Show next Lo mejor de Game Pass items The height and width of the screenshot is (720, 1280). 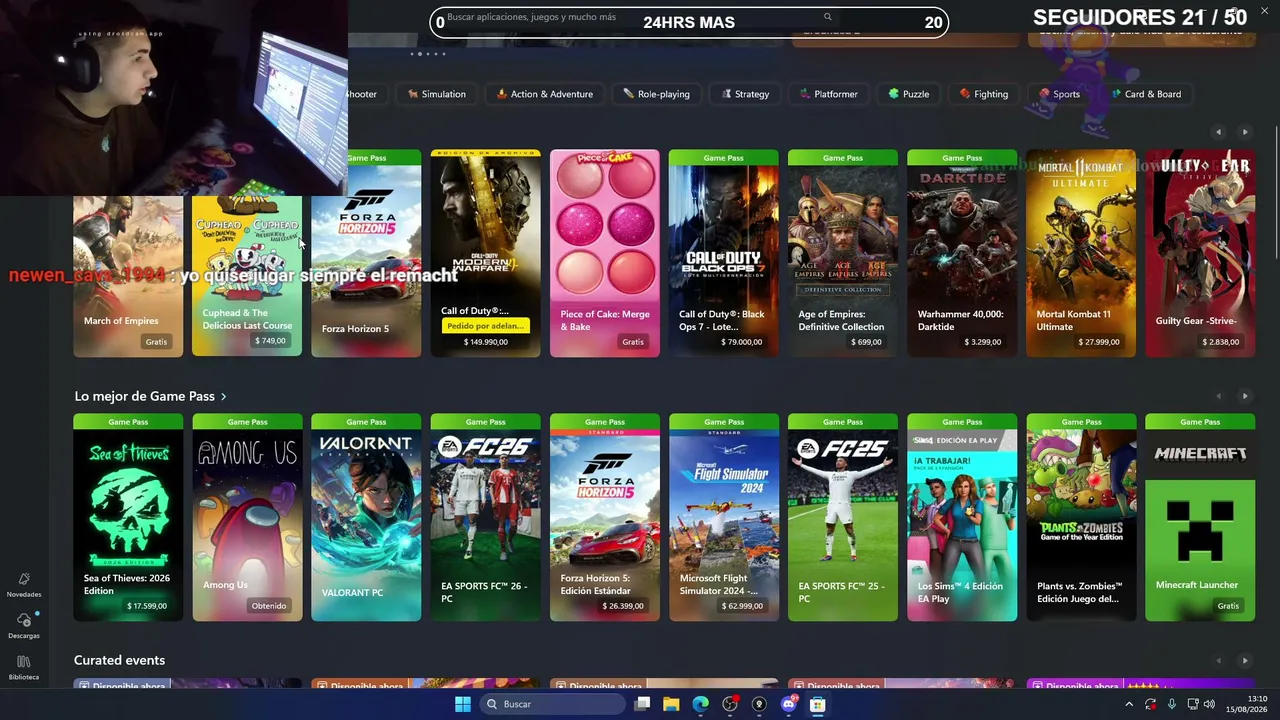point(1245,397)
